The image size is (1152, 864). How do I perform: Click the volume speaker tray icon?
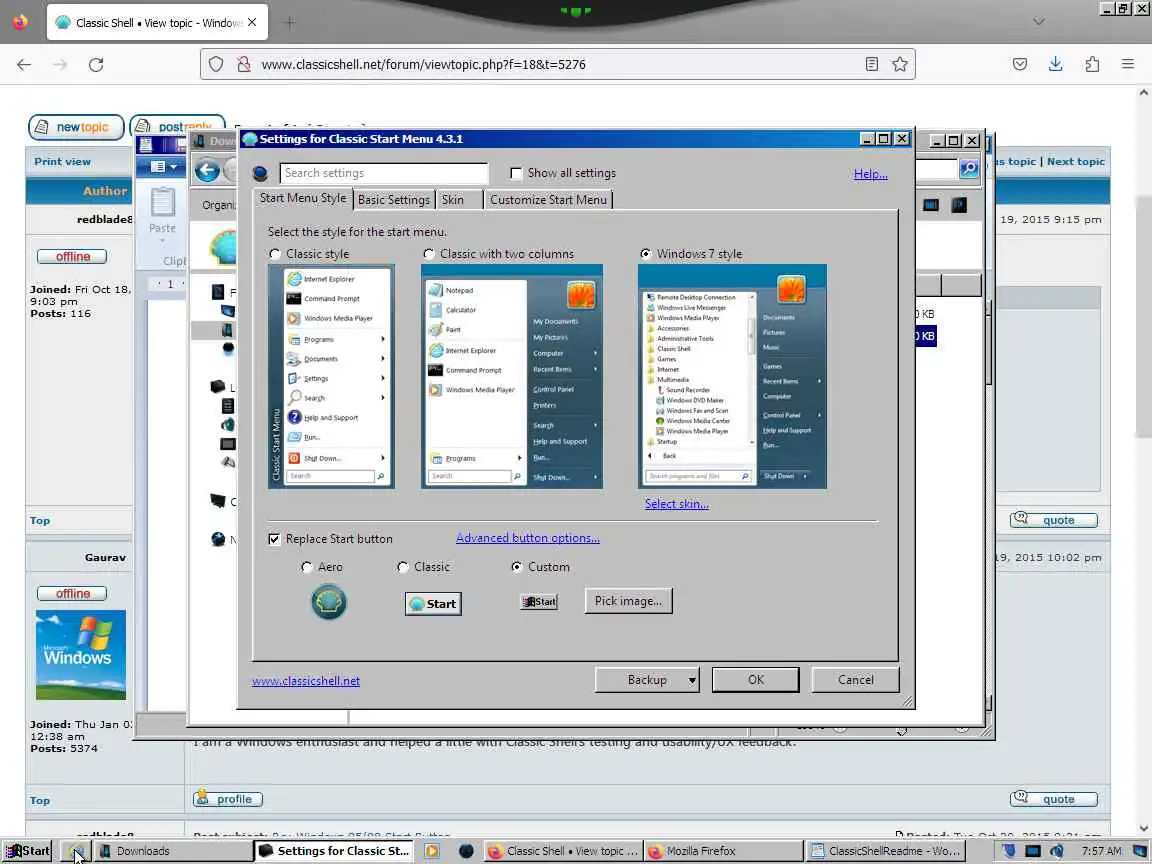tap(1056, 851)
